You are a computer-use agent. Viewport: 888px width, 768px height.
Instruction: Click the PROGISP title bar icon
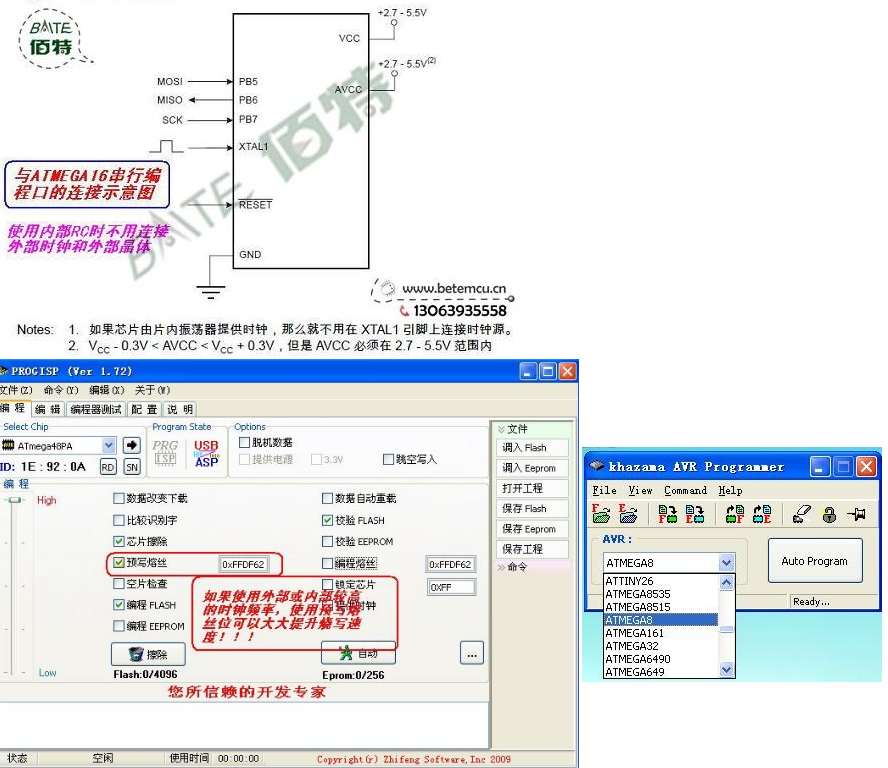pyautogui.click(x=3, y=371)
